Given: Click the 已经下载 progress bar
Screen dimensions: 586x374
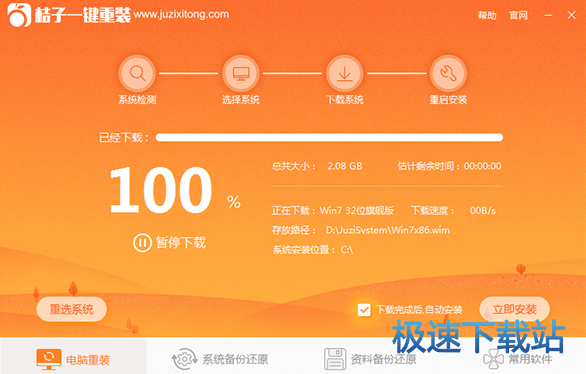Looking at the screenshot, I should pyautogui.click(x=329, y=137).
